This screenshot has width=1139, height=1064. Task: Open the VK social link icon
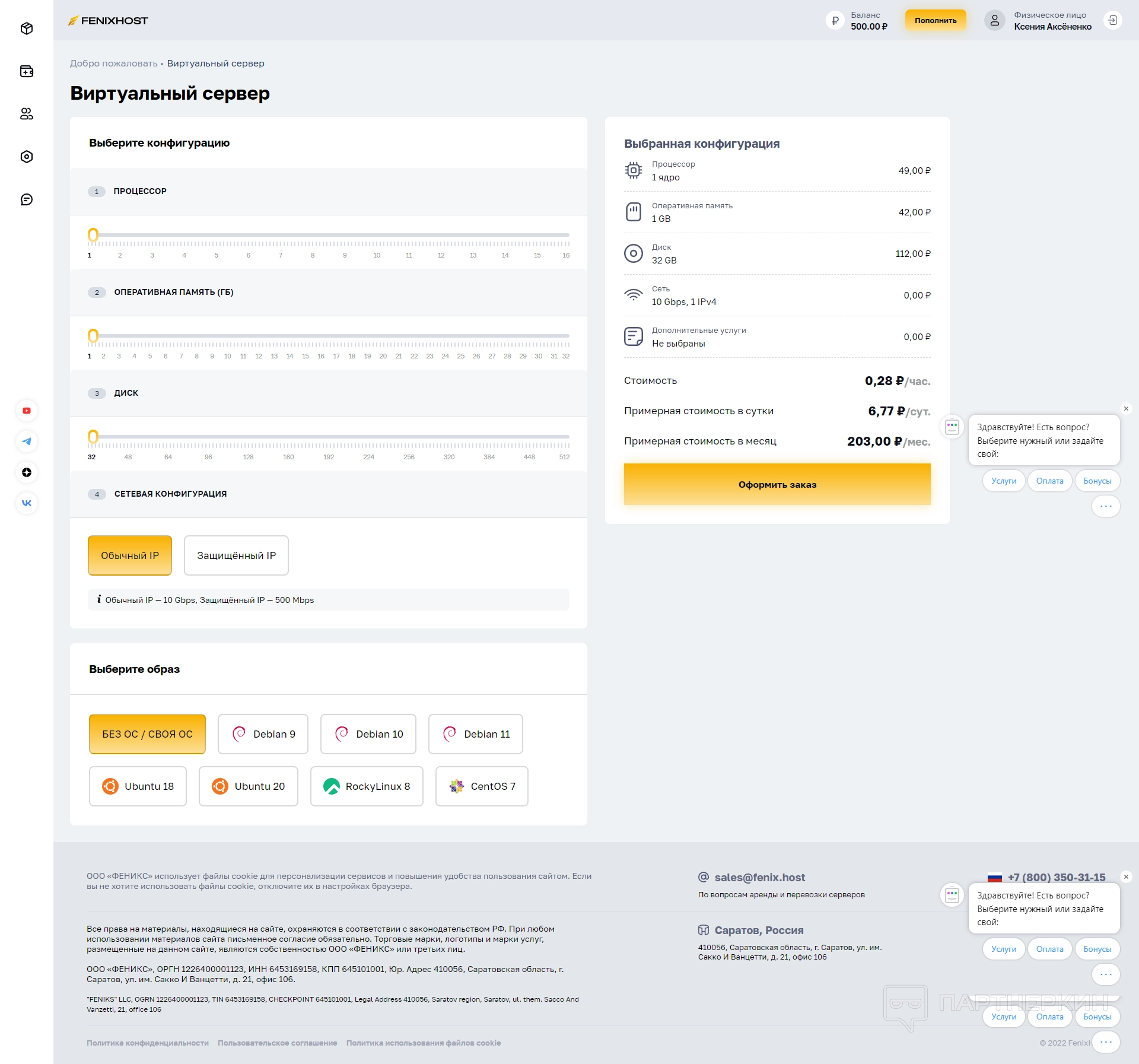click(27, 503)
